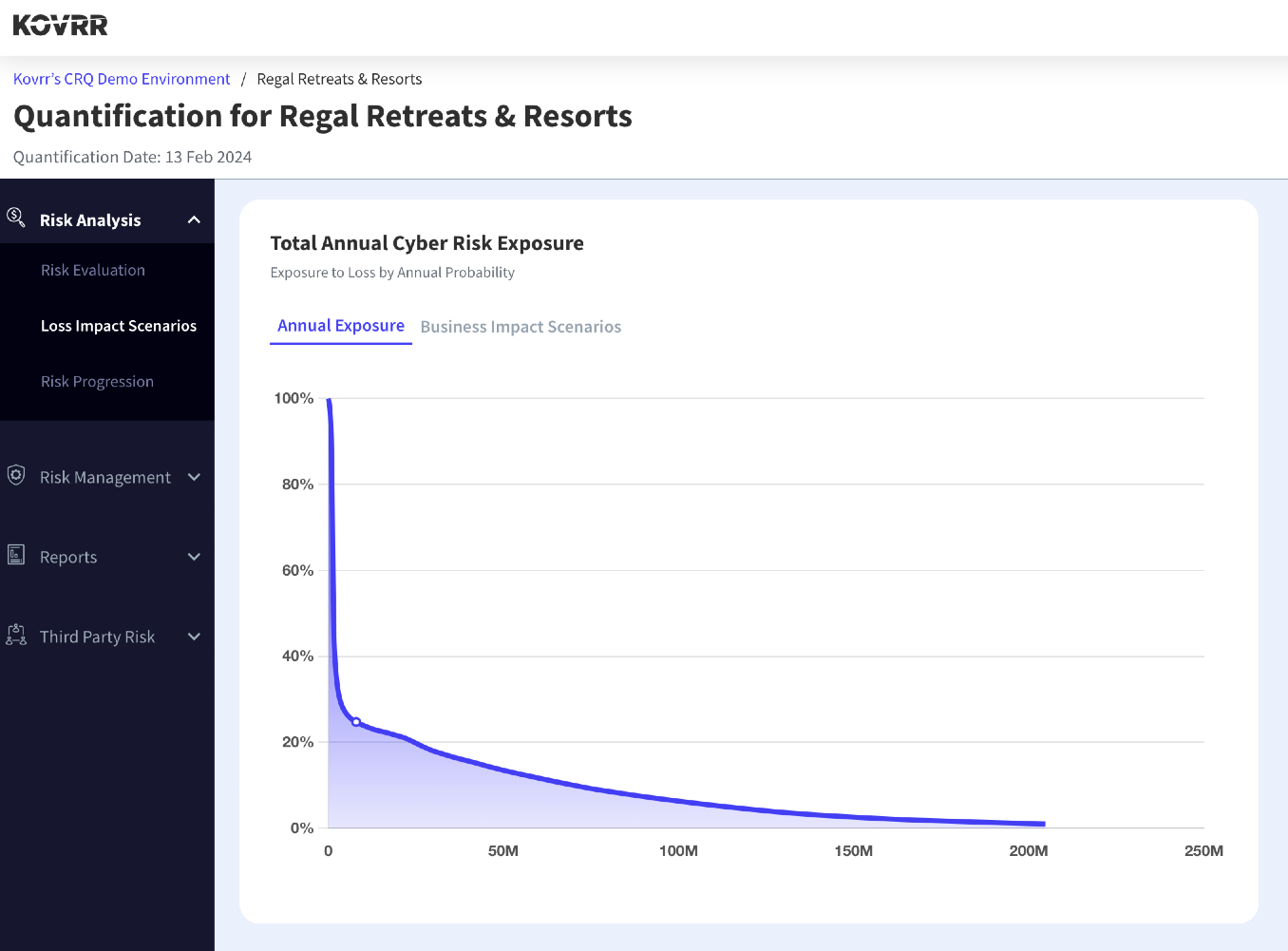Go to Risk Progression page
The height and width of the screenshot is (951, 1288).
(97, 382)
